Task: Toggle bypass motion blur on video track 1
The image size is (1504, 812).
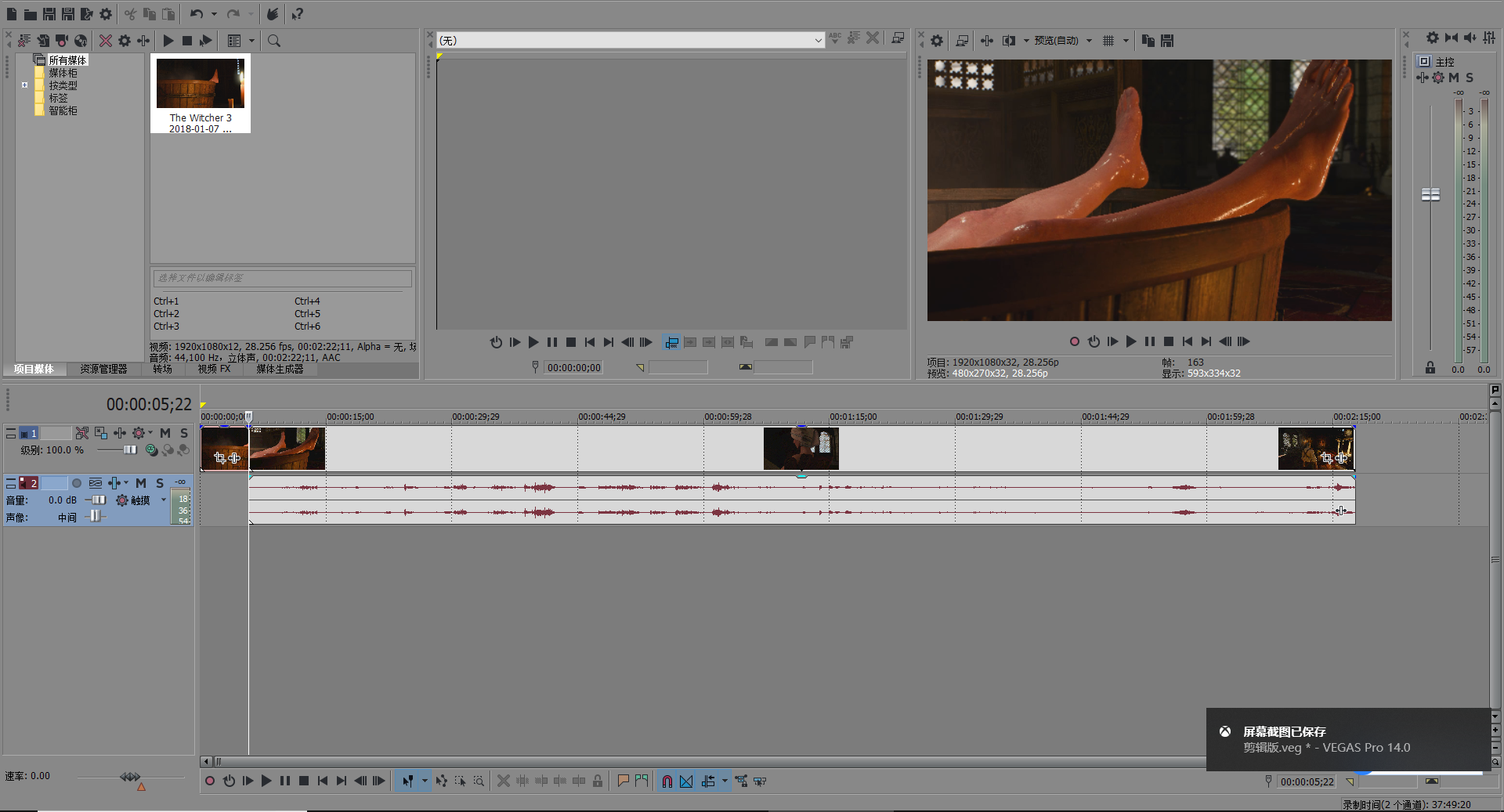Action: tap(82, 433)
